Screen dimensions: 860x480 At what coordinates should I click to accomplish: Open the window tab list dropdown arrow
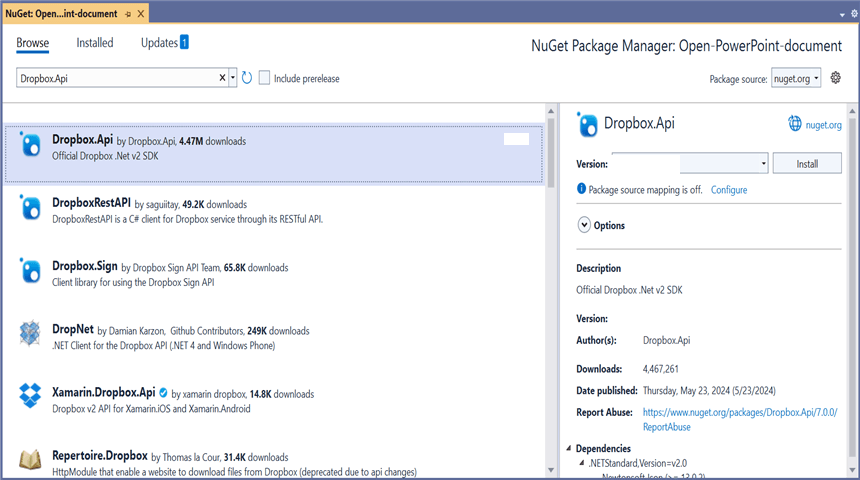[842, 15]
